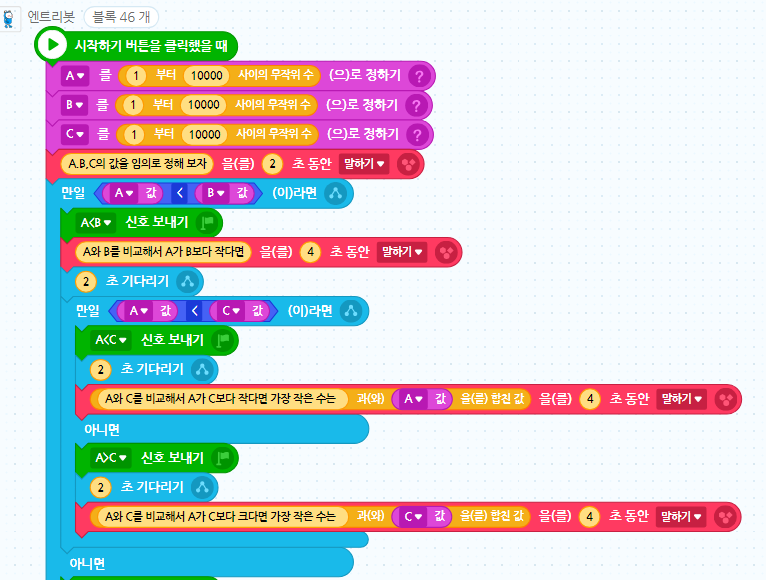The height and width of the screenshot is (580, 766).
Task: Open 말하기 dropdown on 'A,B,C의 값을' block
Action: pos(364,164)
